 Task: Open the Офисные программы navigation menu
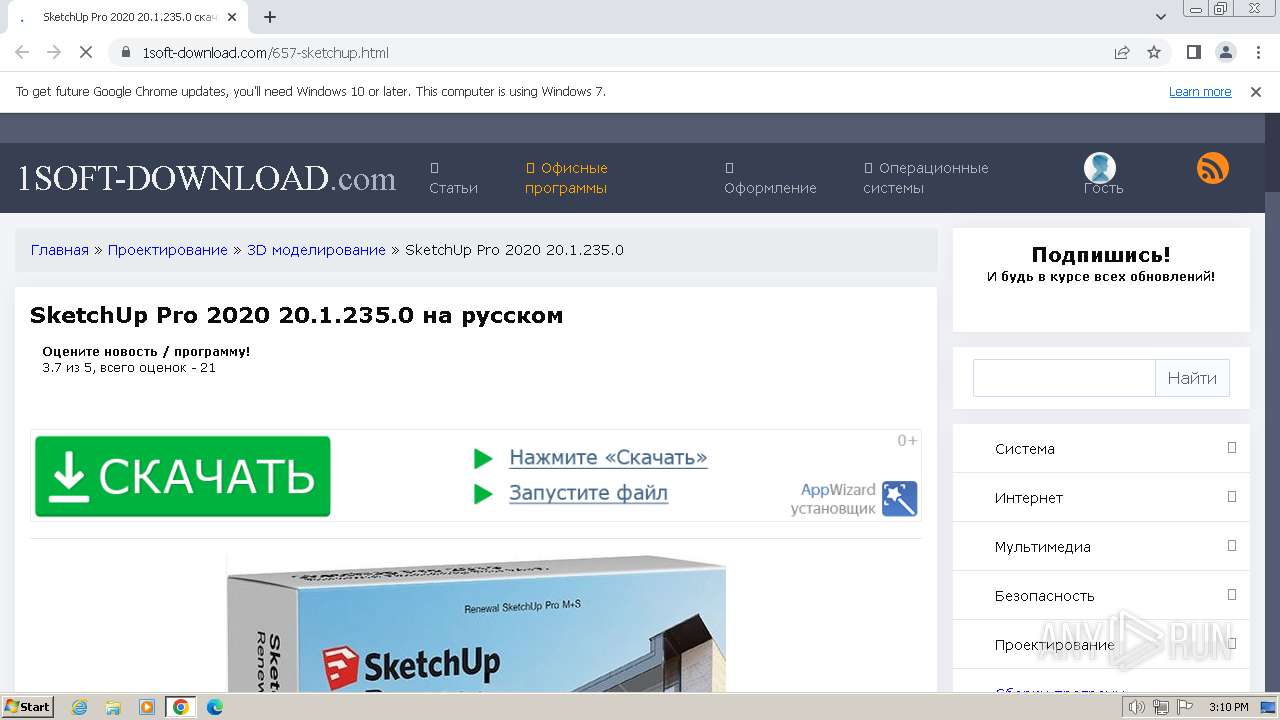click(566, 178)
